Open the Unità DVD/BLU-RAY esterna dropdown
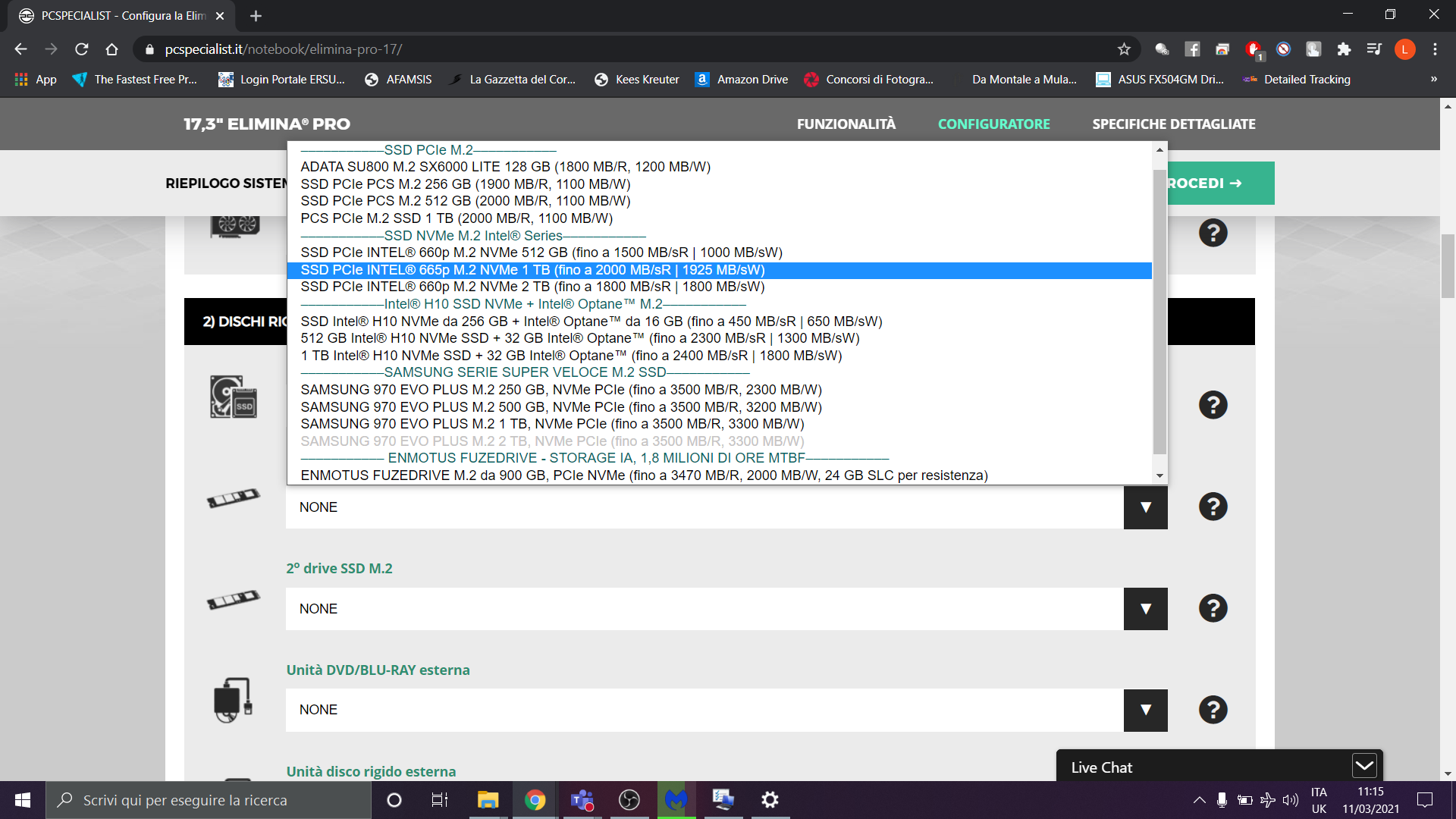The width and height of the screenshot is (1456, 819). 1145,710
